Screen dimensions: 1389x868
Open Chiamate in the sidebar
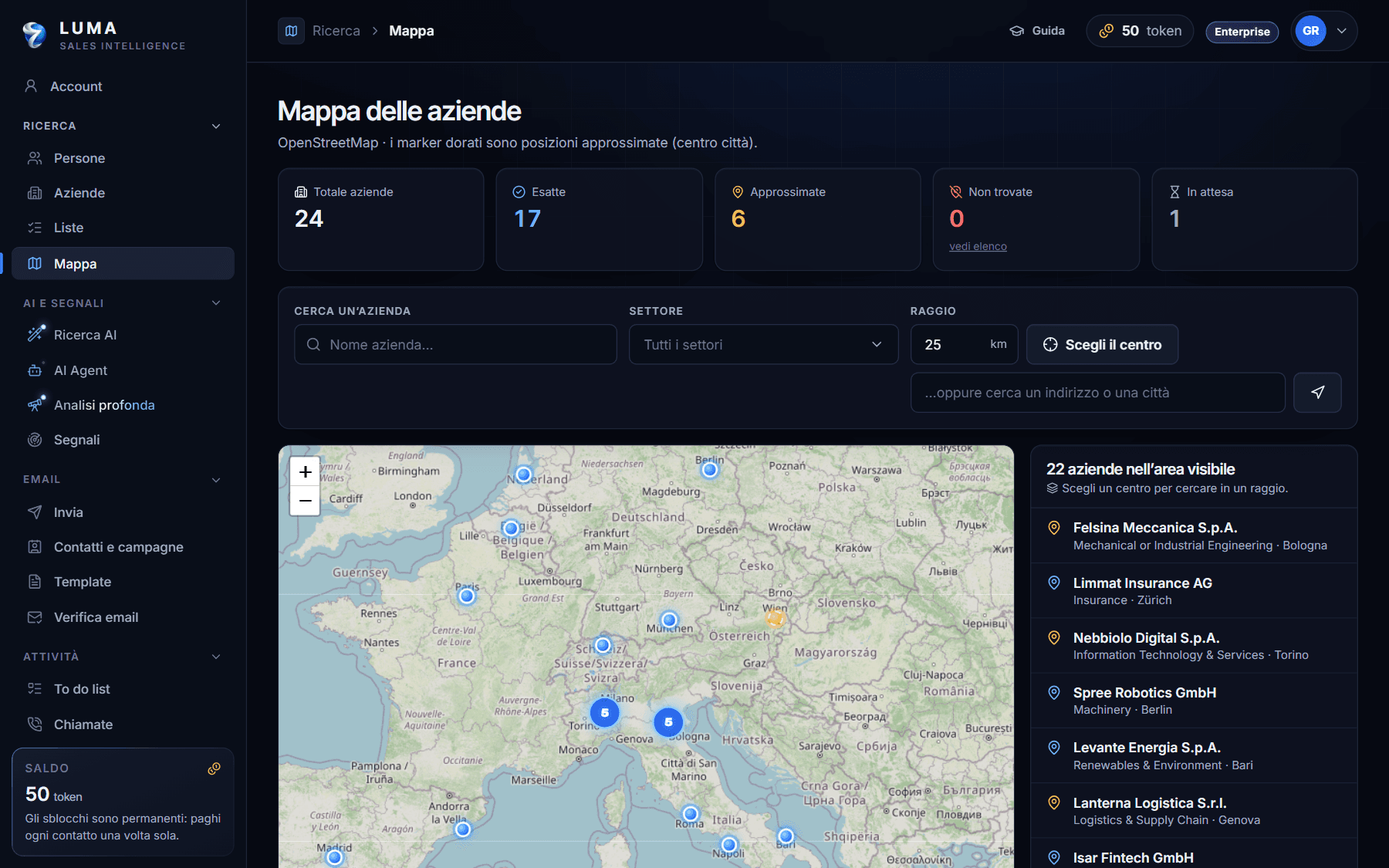(x=123, y=724)
